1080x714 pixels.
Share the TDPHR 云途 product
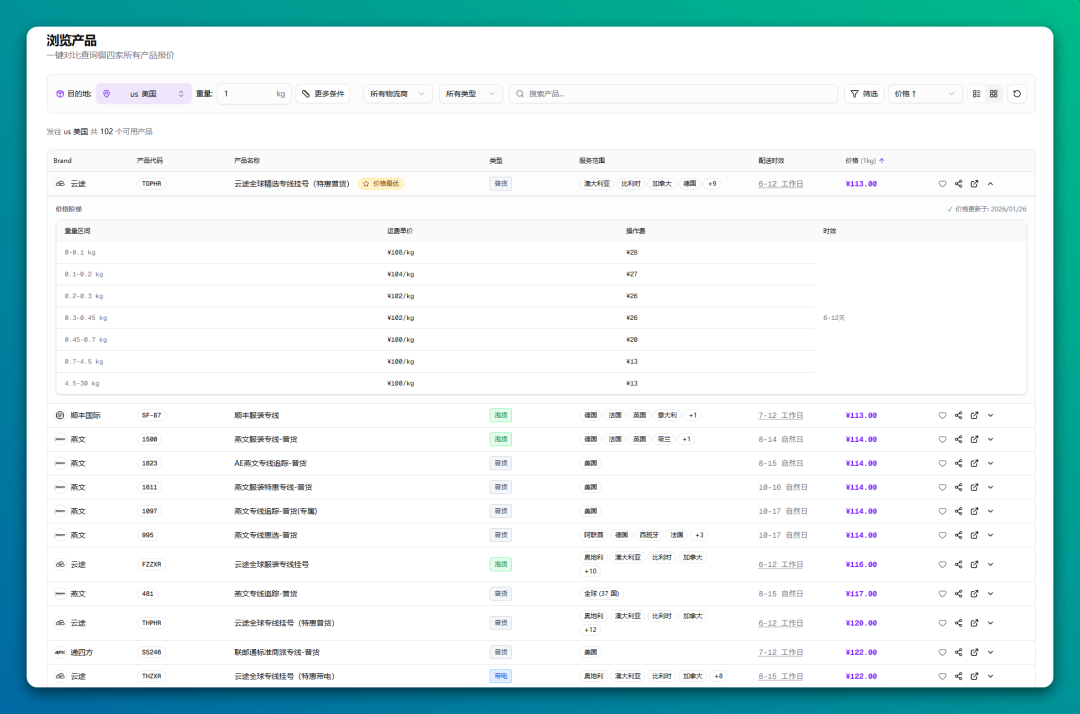pyautogui.click(x=958, y=184)
